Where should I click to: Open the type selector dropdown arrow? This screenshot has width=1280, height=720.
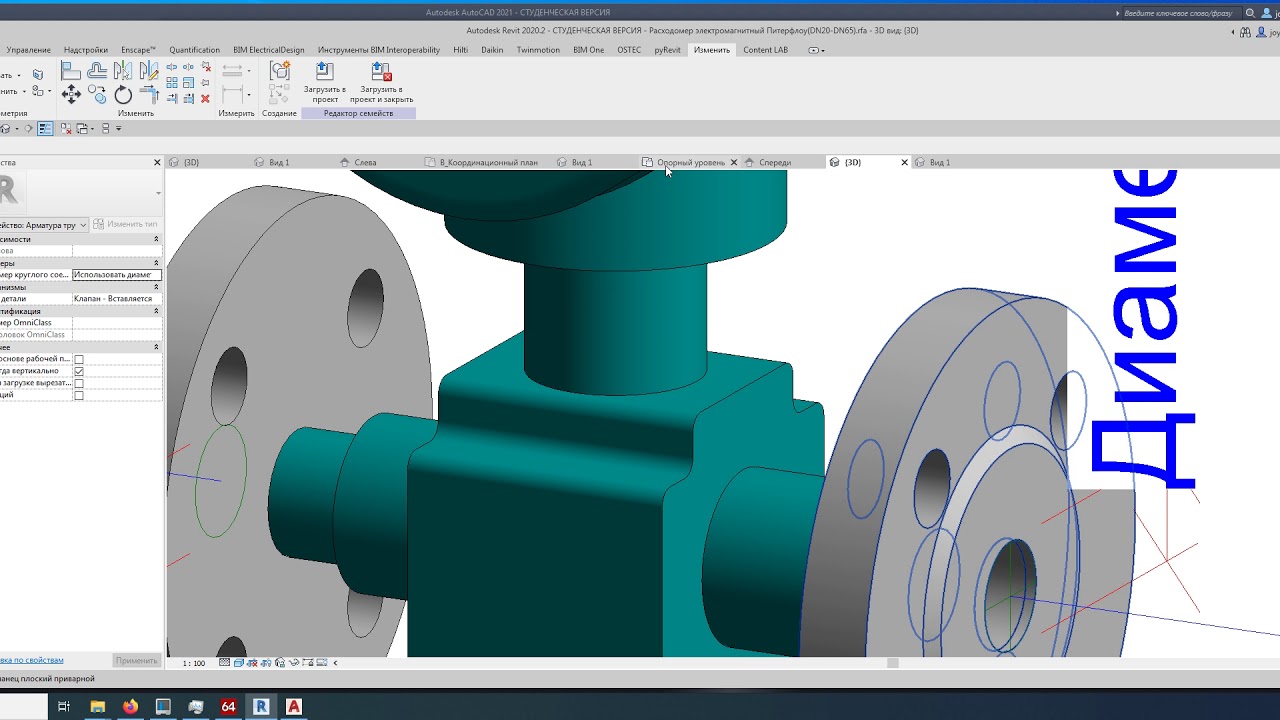(158, 193)
